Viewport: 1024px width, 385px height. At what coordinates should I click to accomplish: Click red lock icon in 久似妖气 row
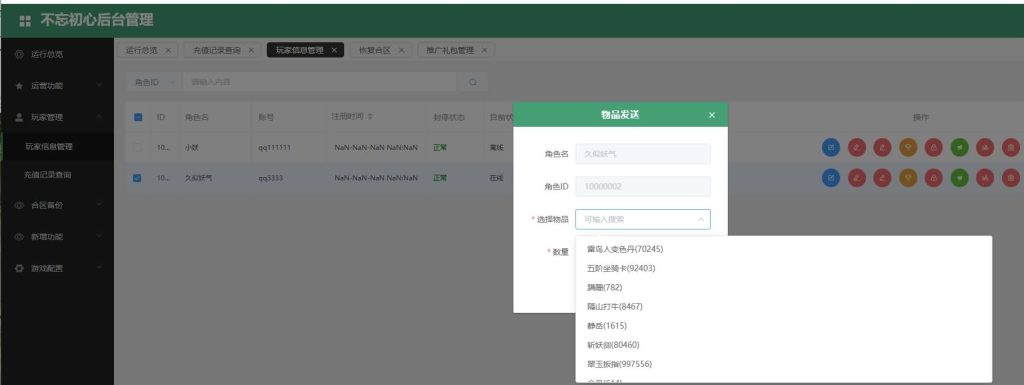[x=934, y=177]
